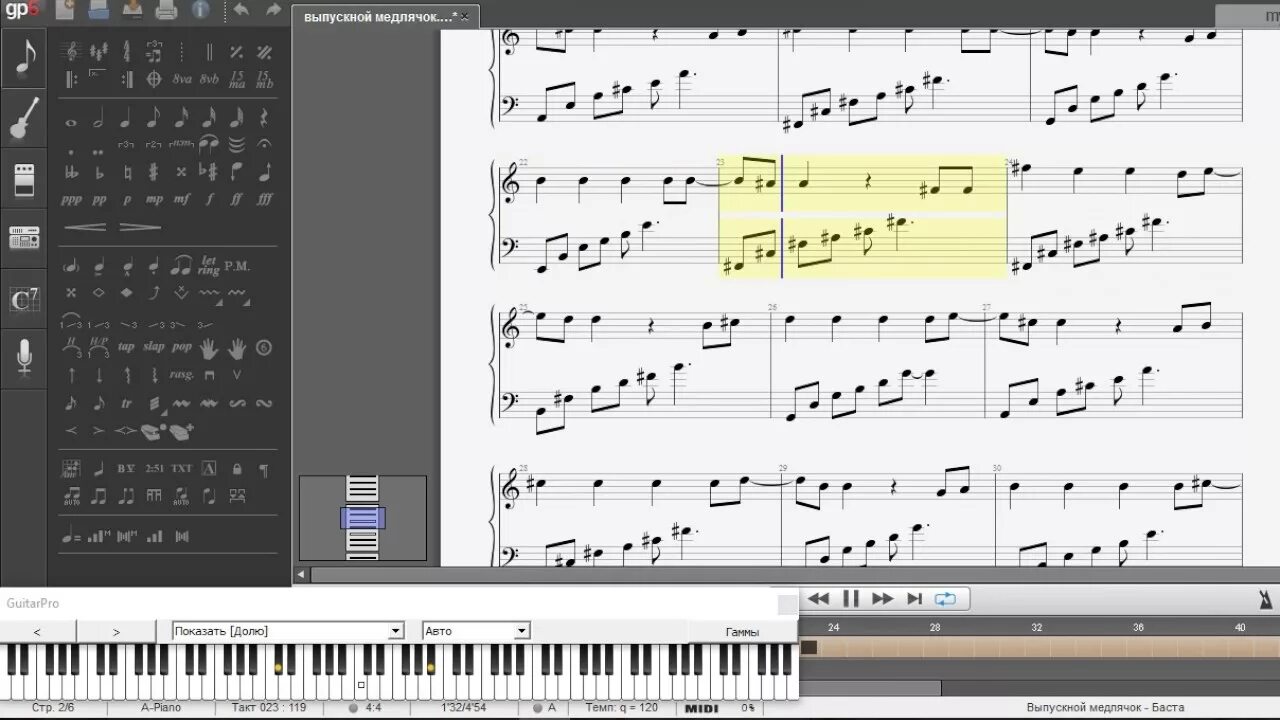This screenshot has height=720, width=1280.
Task: Rewind playback
Action: point(818,599)
